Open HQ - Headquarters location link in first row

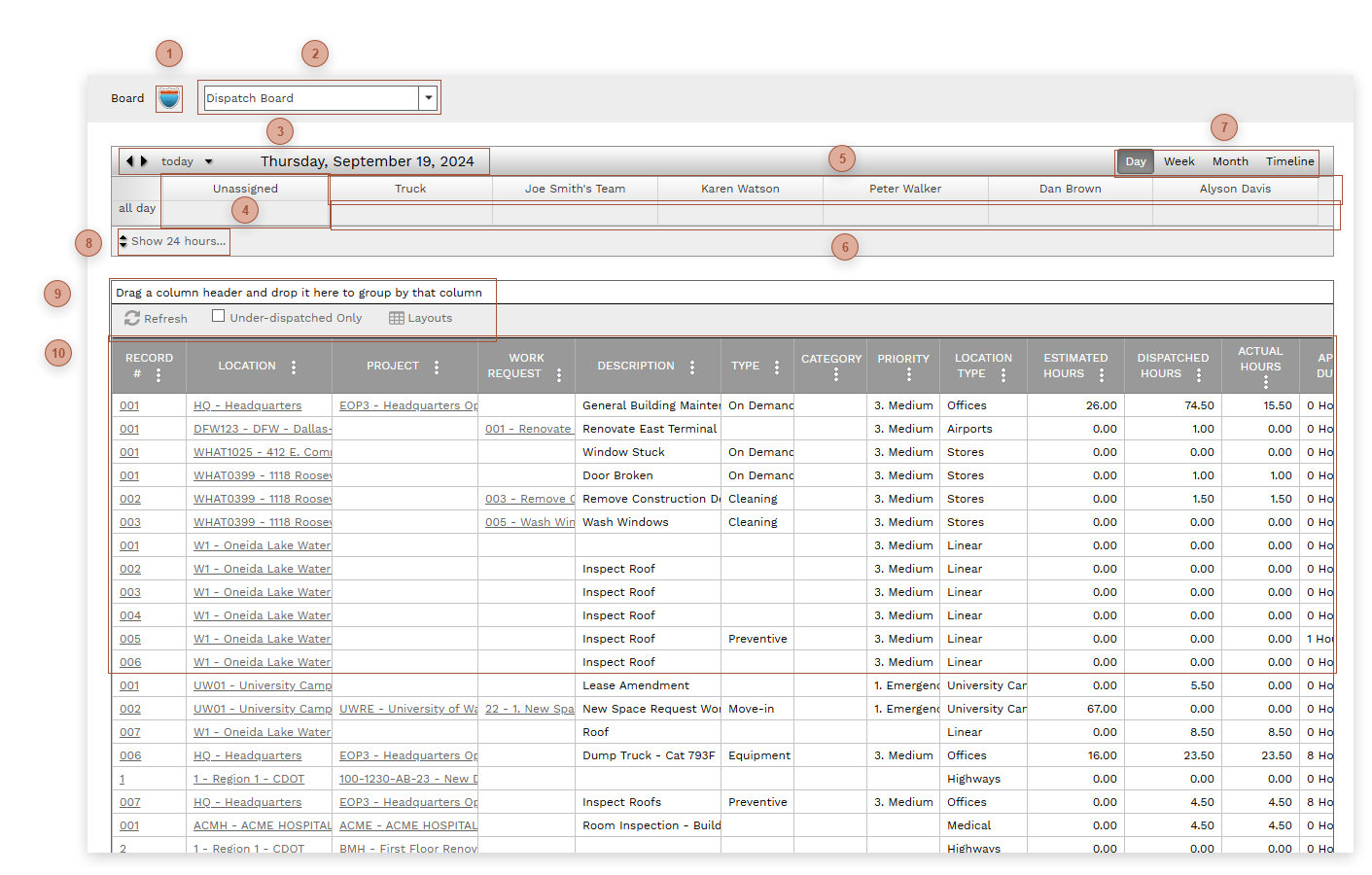point(247,405)
